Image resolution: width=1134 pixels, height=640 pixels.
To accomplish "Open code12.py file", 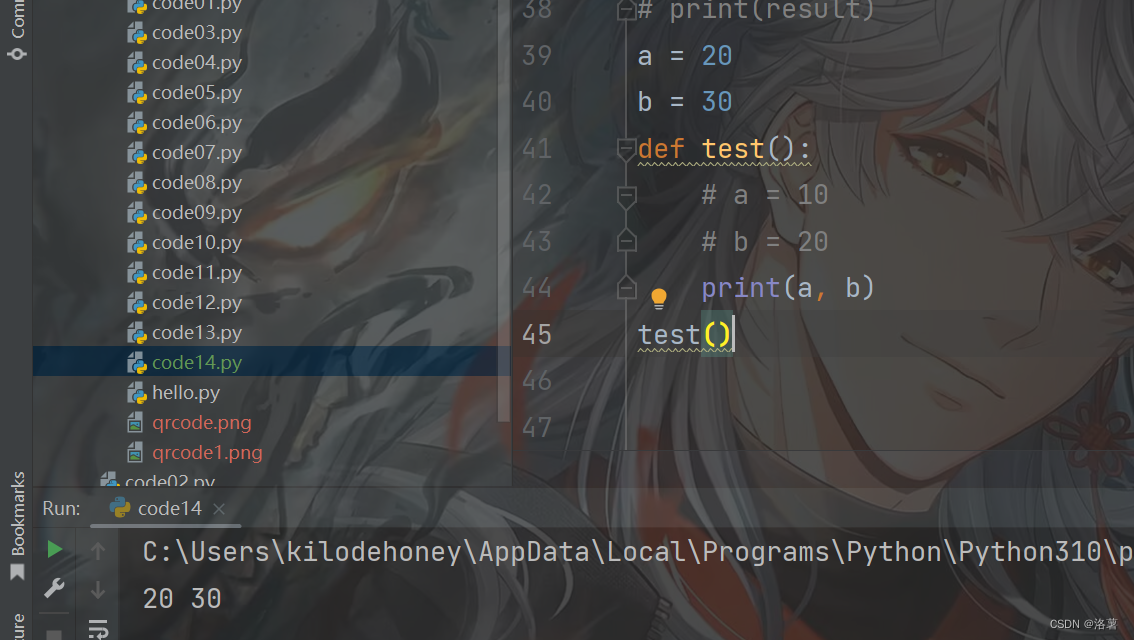I will click(x=197, y=303).
